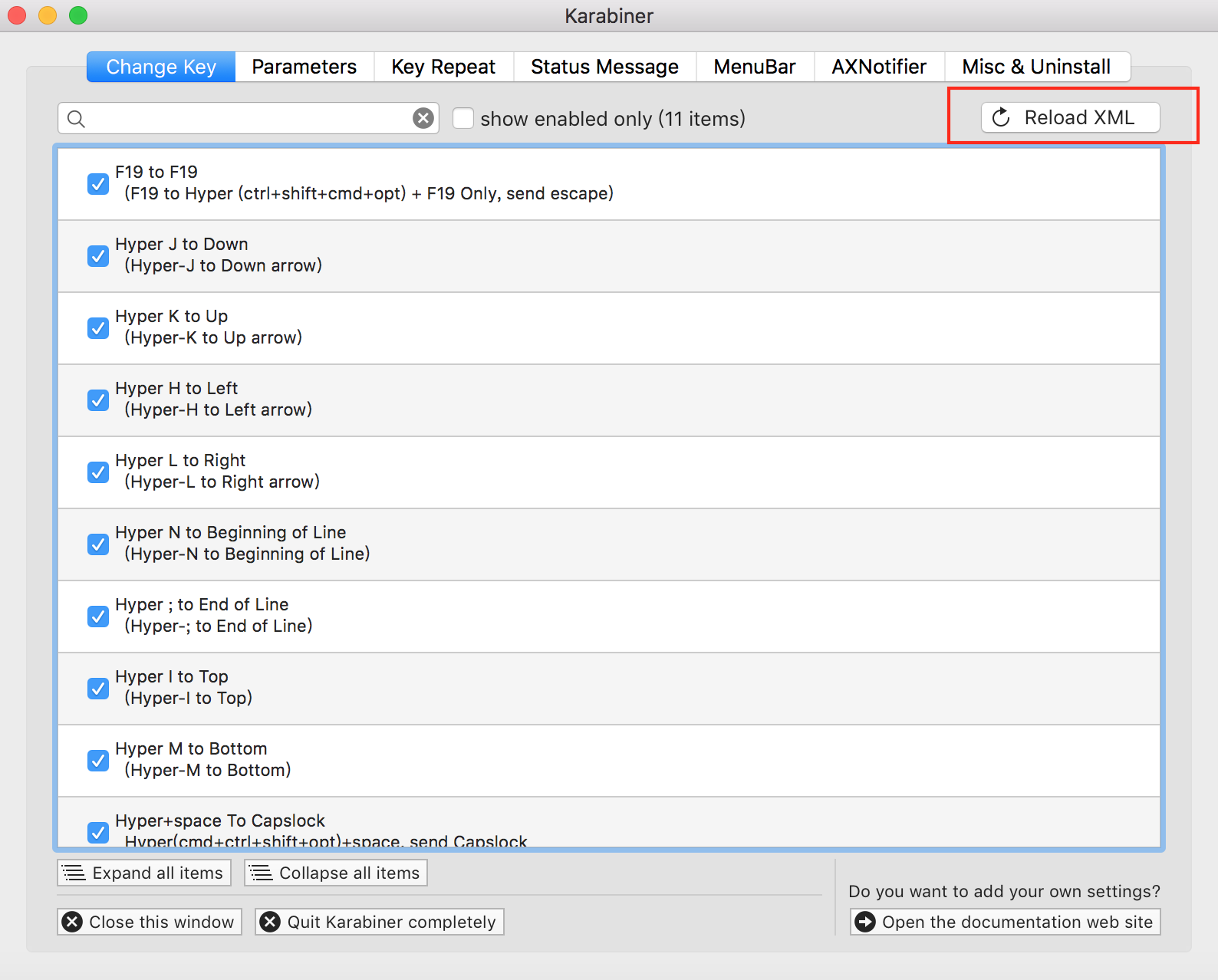The image size is (1218, 980).
Task: Click Close this window button
Action: (150, 922)
